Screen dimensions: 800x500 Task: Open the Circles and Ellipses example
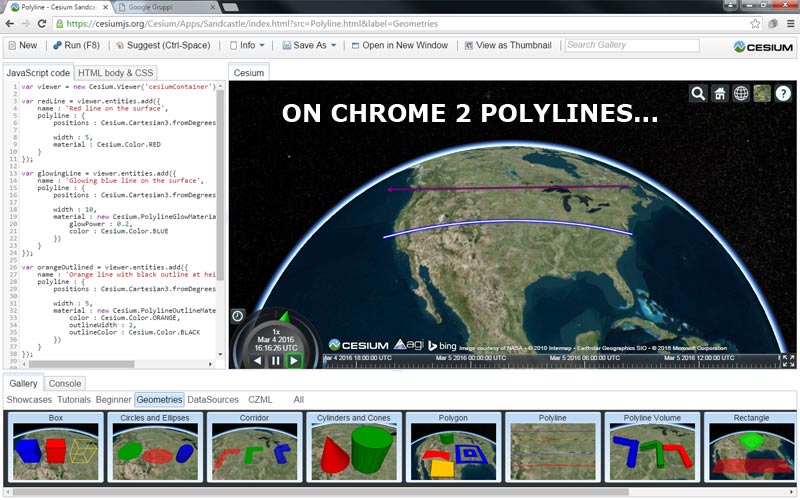(x=155, y=447)
